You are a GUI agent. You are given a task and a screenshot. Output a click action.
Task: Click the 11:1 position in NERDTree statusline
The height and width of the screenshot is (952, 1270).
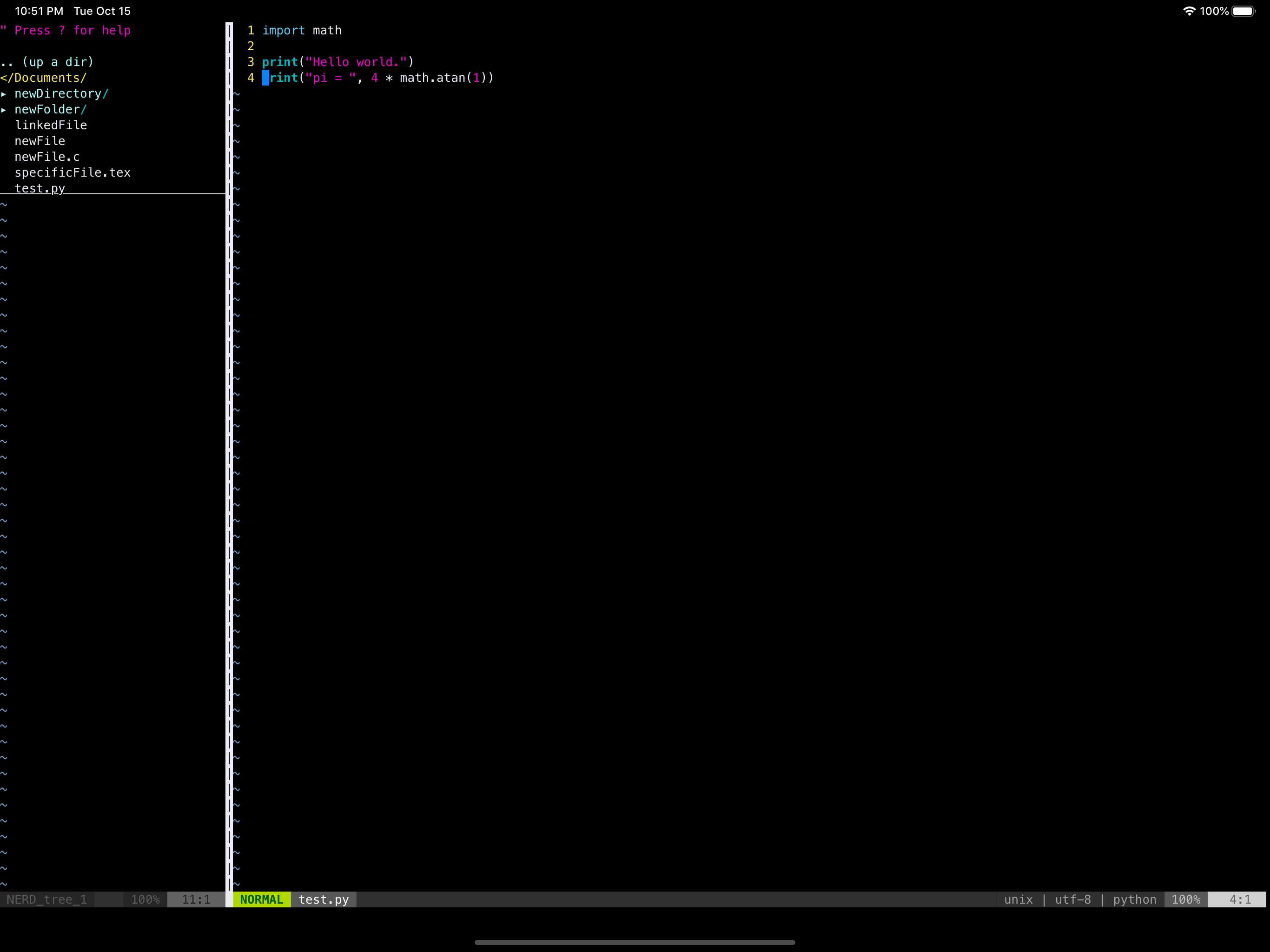tap(195, 900)
